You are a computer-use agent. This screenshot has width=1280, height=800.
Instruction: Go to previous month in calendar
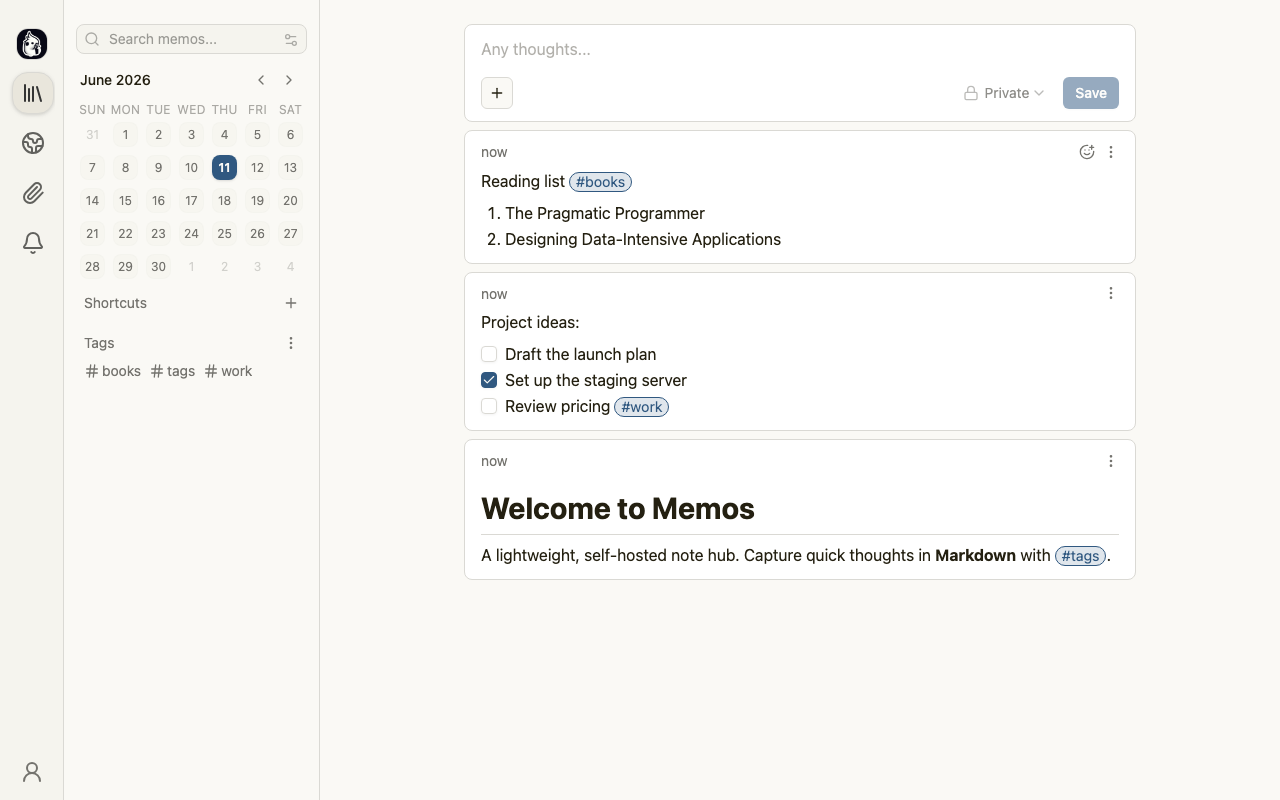click(x=261, y=80)
